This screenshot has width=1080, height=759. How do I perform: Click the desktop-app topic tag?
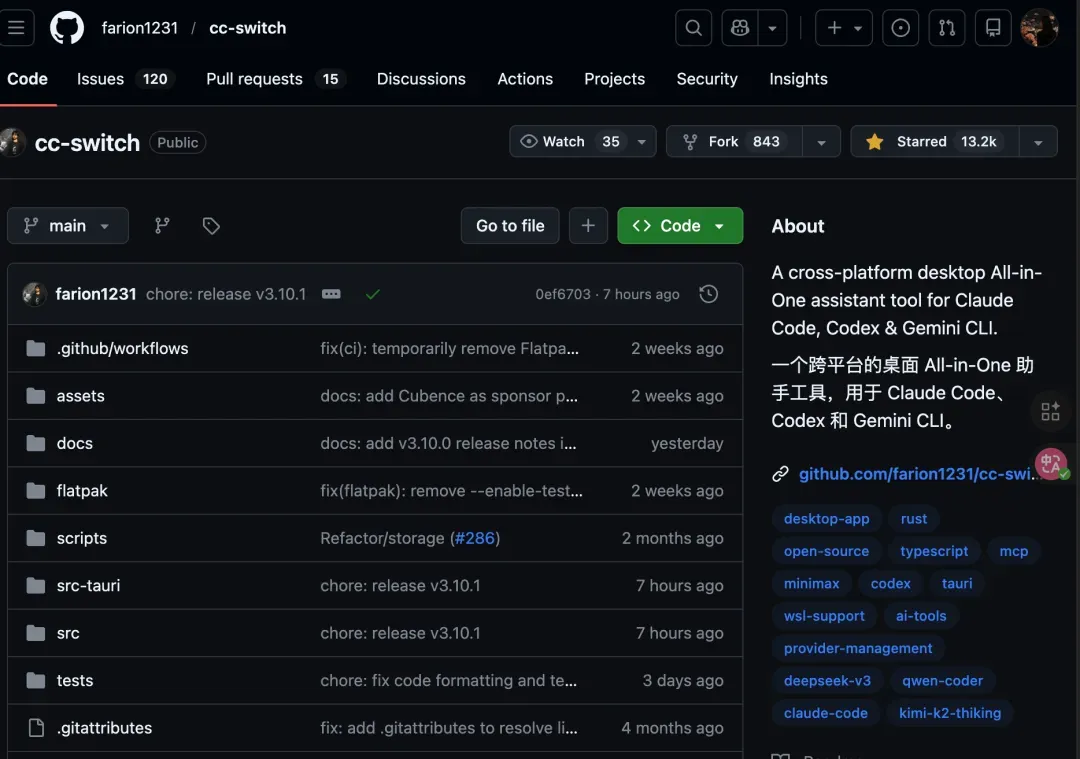(827, 519)
